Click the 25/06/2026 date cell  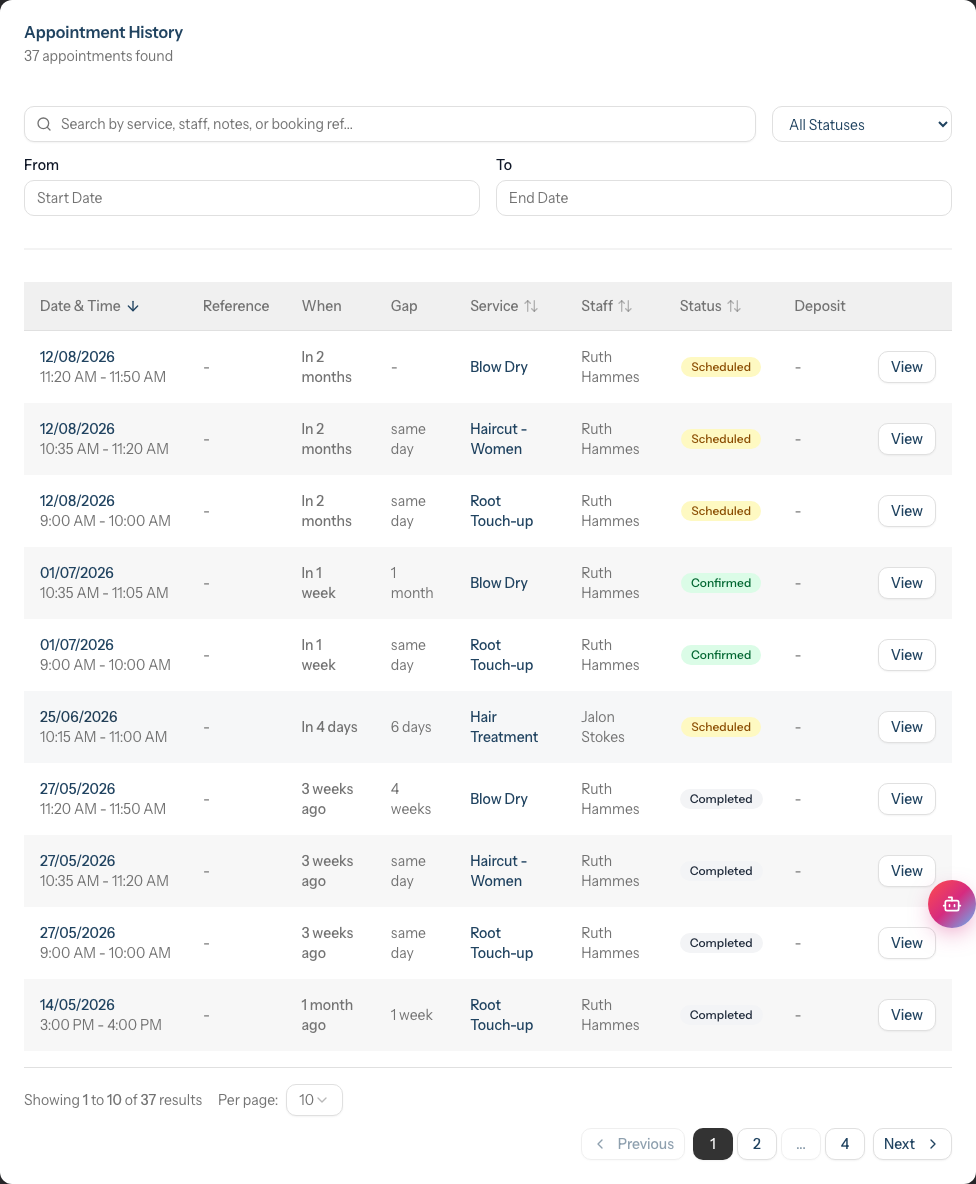point(79,717)
